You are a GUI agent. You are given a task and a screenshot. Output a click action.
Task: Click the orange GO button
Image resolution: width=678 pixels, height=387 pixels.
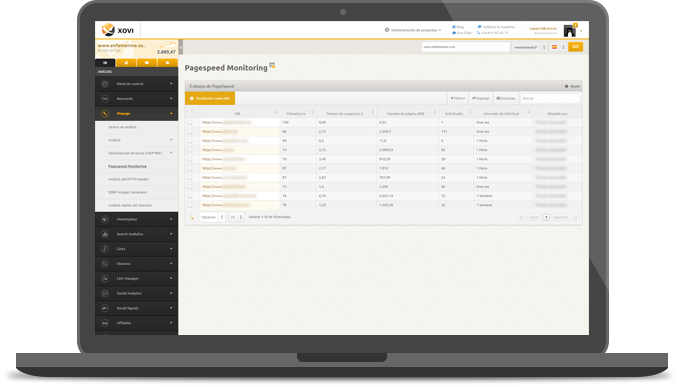click(x=576, y=47)
